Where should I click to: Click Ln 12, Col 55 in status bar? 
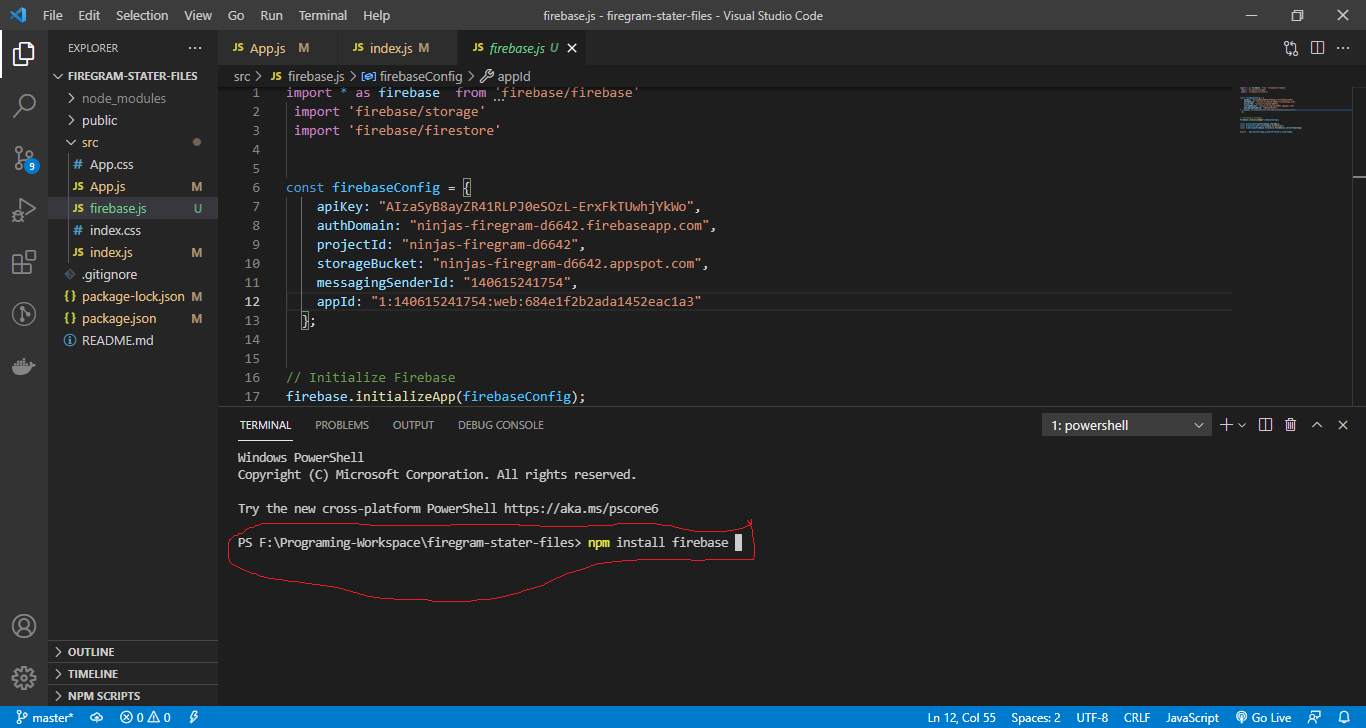(961, 717)
